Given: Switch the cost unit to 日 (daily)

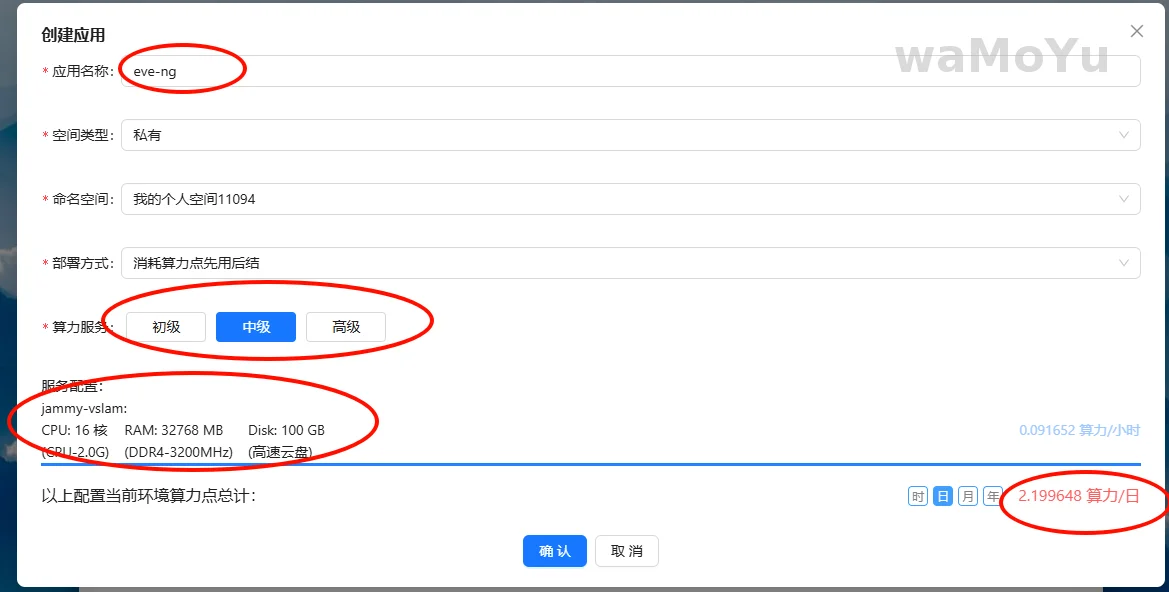Looking at the screenshot, I should click(x=943, y=496).
